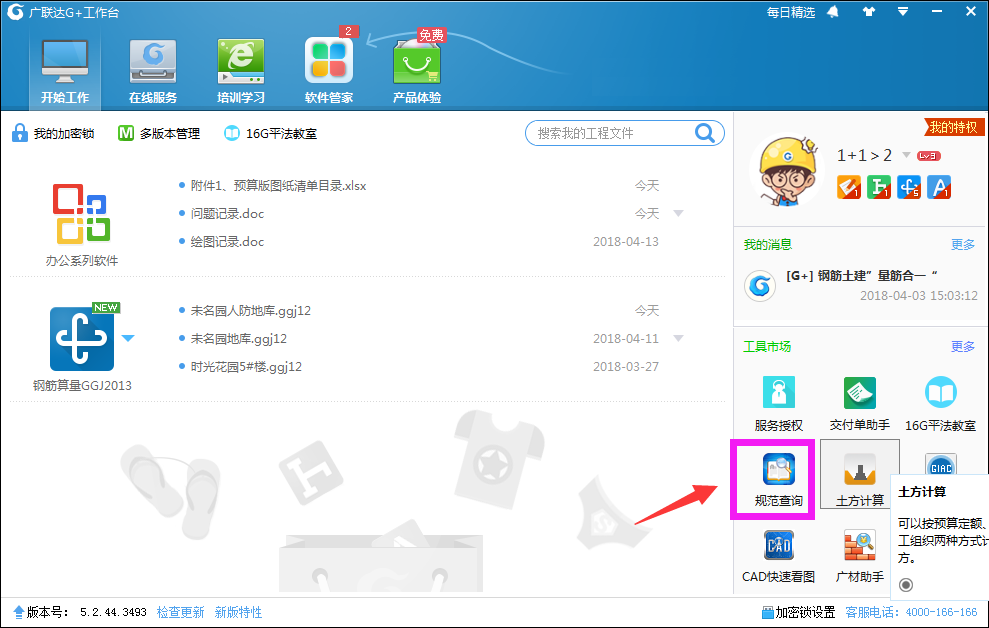Image resolution: width=989 pixels, height=628 pixels.
Task: Open the 产品体验 shopping bag tab
Action: pyautogui.click(x=417, y=71)
